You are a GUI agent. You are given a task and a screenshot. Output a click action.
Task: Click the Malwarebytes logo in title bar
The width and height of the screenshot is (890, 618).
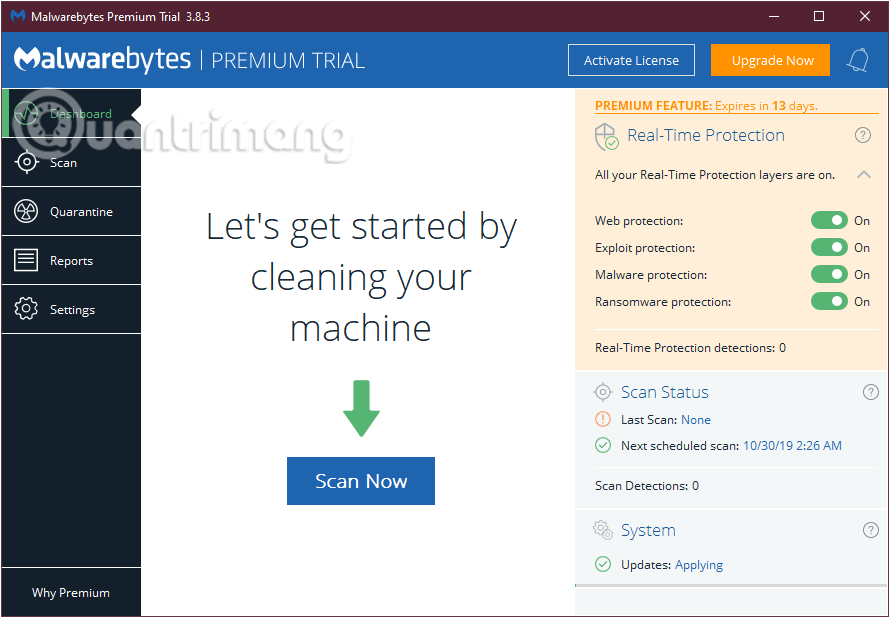coord(18,16)
